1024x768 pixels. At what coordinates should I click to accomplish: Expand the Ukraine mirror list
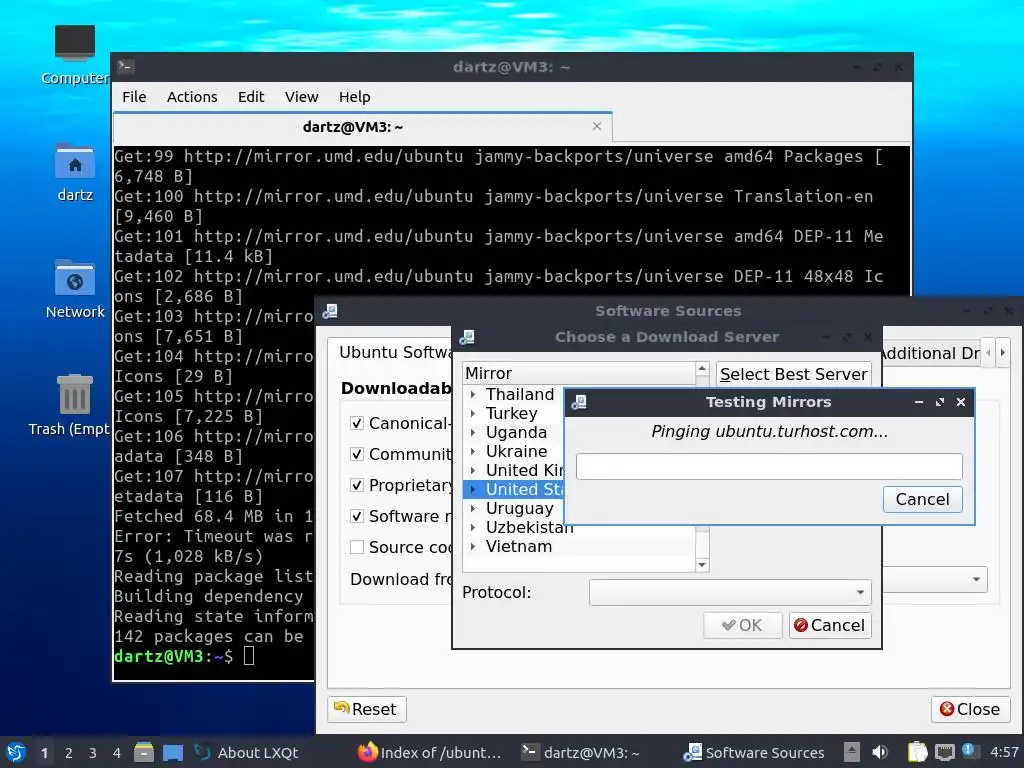(473, 451)
